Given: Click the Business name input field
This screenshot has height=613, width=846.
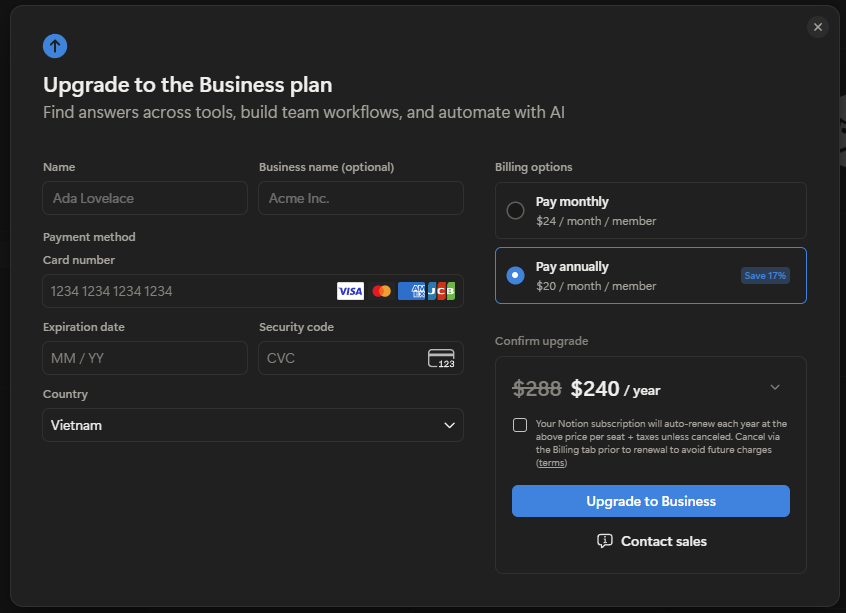Looking at the screenshot, I should click(x=361, y=198).
